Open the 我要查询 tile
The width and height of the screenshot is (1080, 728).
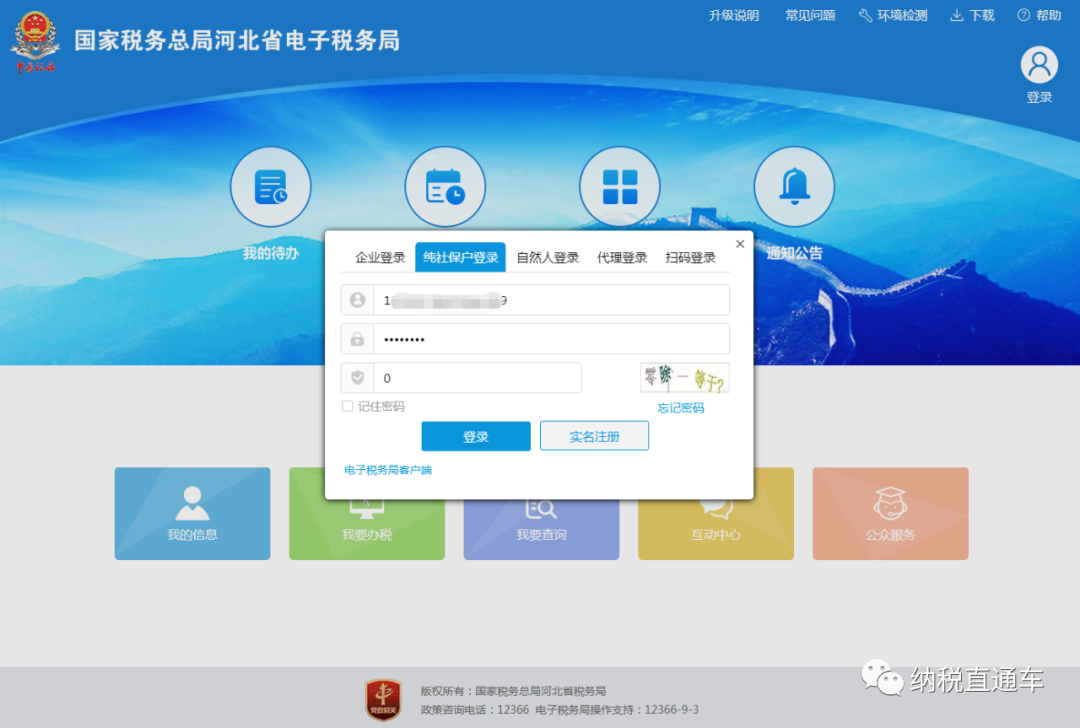coord(541,529)
